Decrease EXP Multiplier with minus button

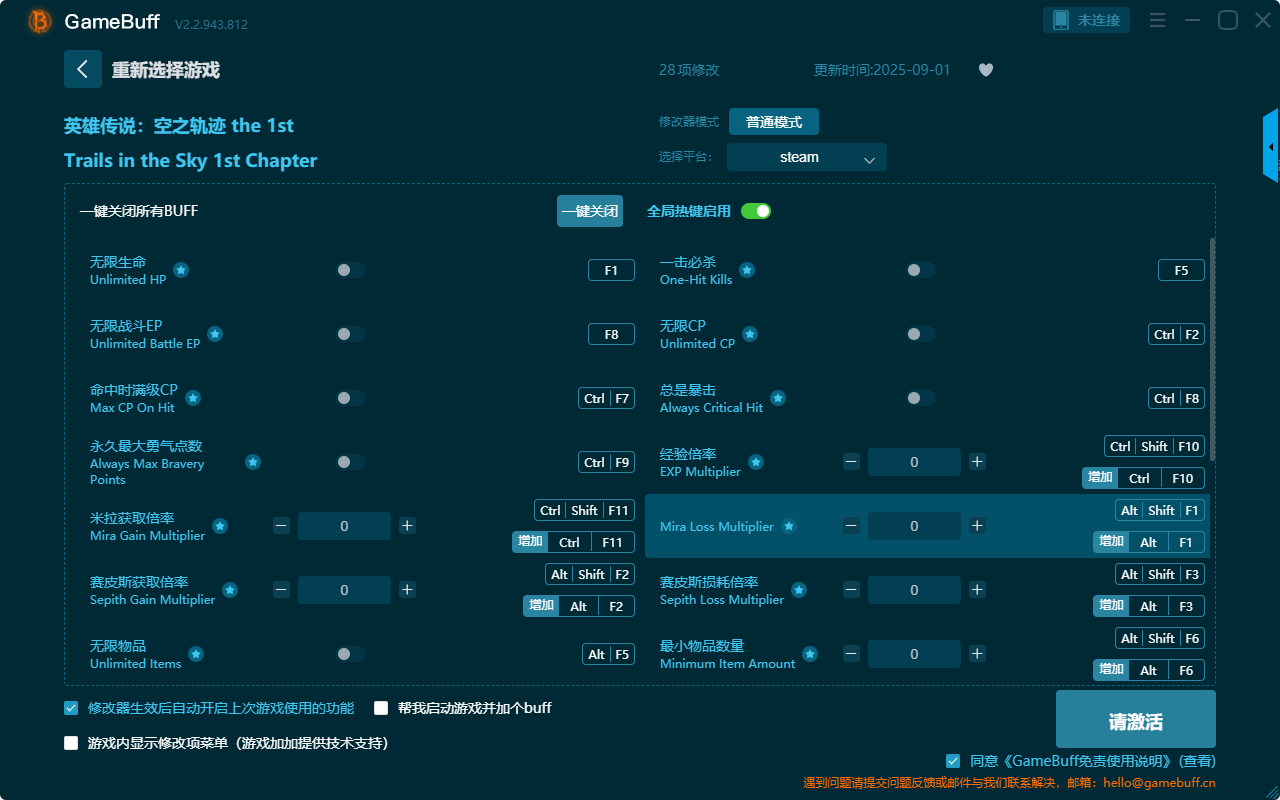[x=851, y=462]
